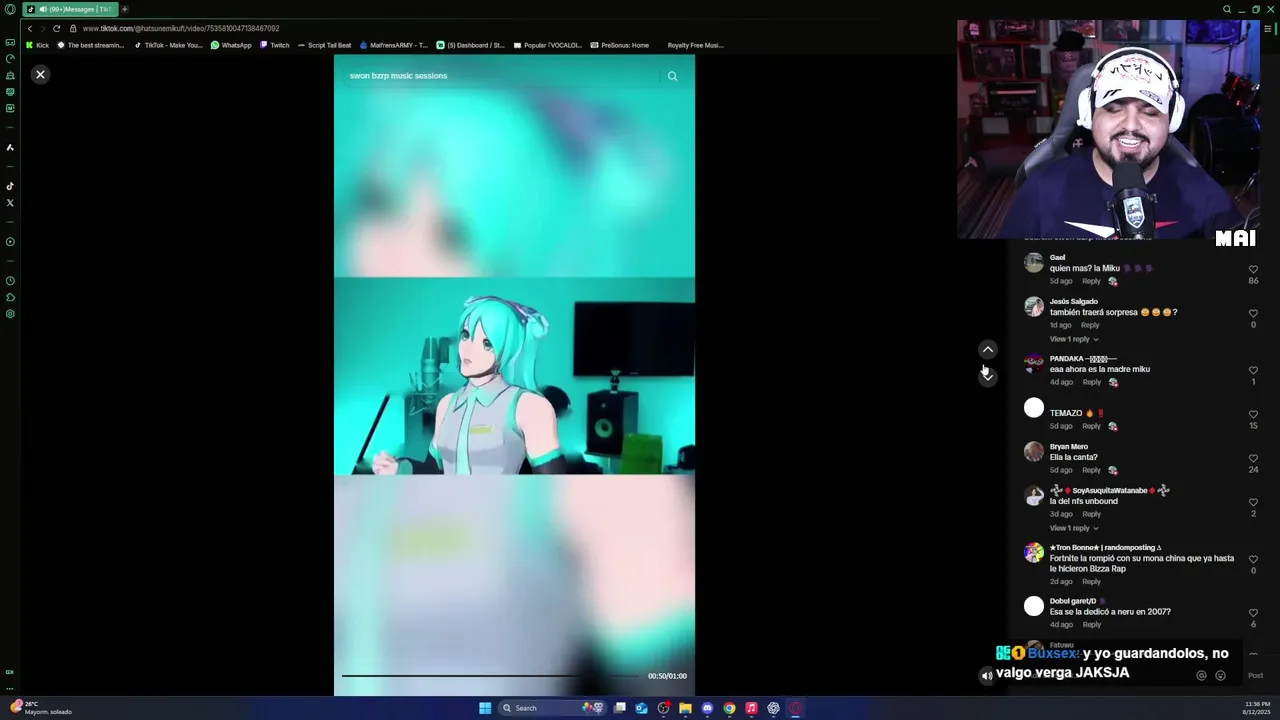
Task: Open browser search icon in title bar
Action: [1227, 9]
